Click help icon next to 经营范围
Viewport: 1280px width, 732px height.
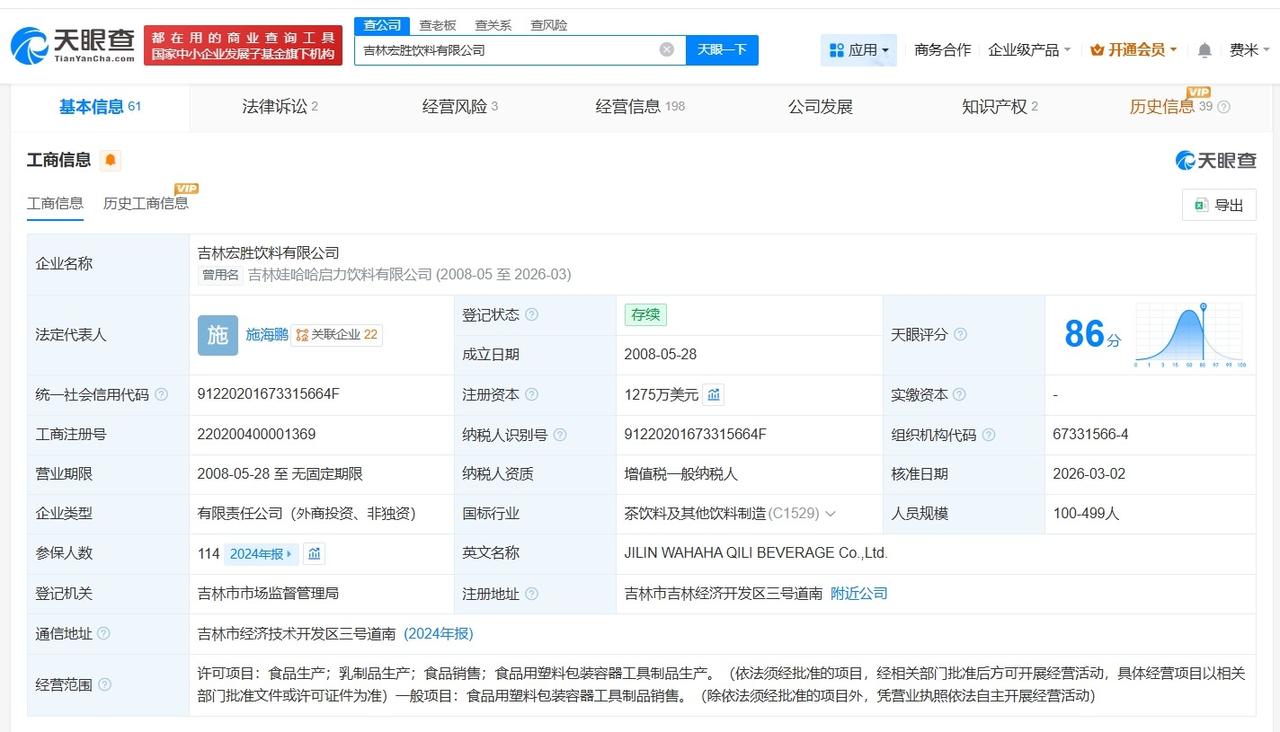click(x=105, y=685)
